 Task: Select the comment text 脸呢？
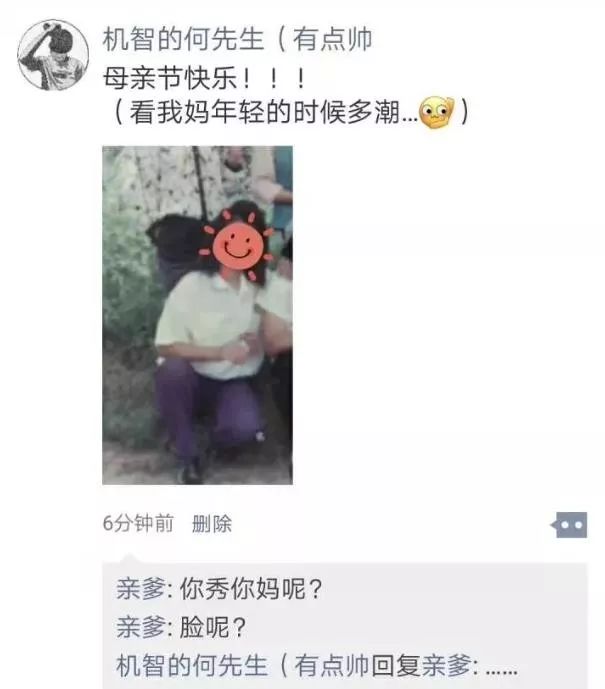tap(212, 627)
